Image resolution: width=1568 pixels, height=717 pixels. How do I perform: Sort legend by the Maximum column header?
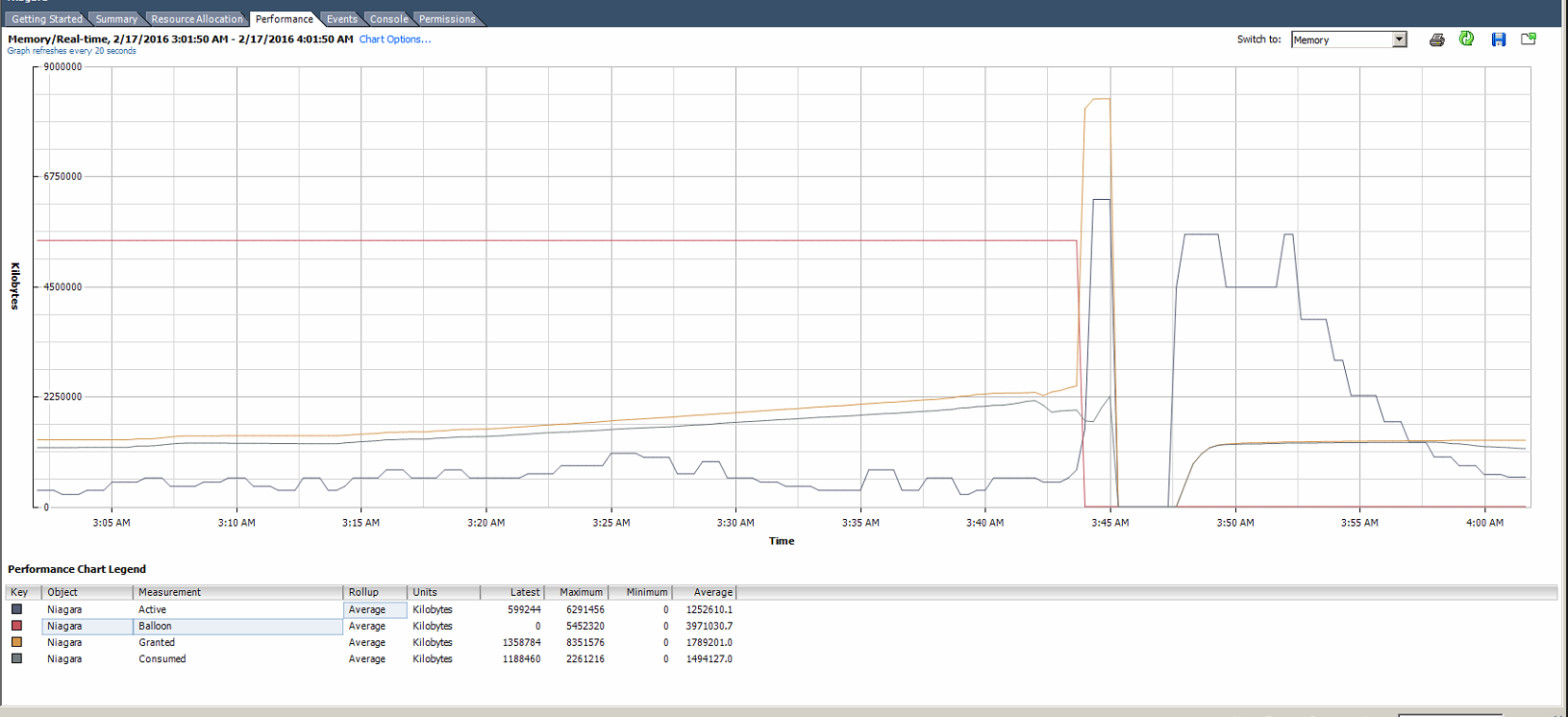pyautogui.click(x=576, y=592)
